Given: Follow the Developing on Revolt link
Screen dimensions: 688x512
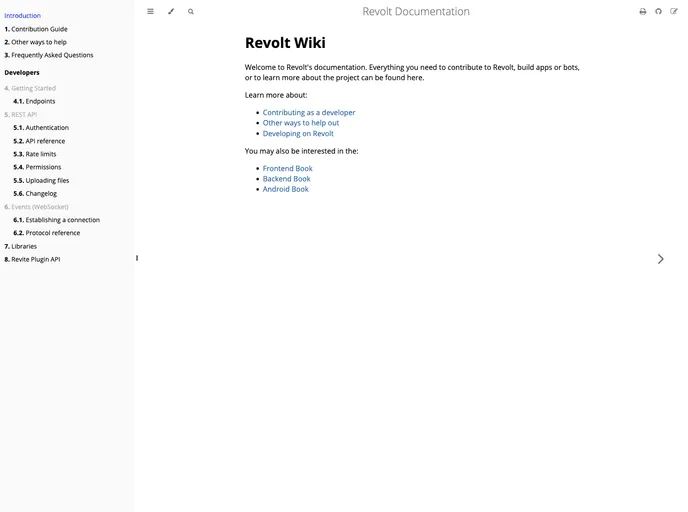Looking at the screenshot, I should pyautogui.click(x=298, y=133).
